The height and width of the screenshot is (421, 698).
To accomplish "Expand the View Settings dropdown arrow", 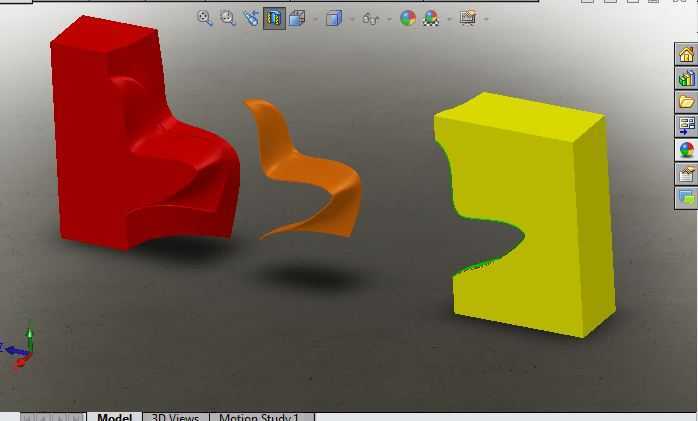I will click(x=486, y=19).
